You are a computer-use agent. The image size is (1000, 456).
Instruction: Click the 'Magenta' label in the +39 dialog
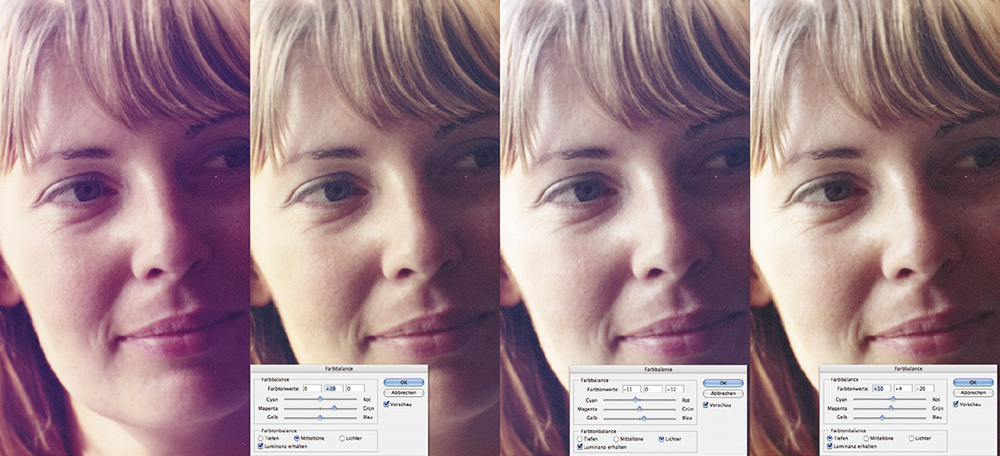click(x=268, y=408)
